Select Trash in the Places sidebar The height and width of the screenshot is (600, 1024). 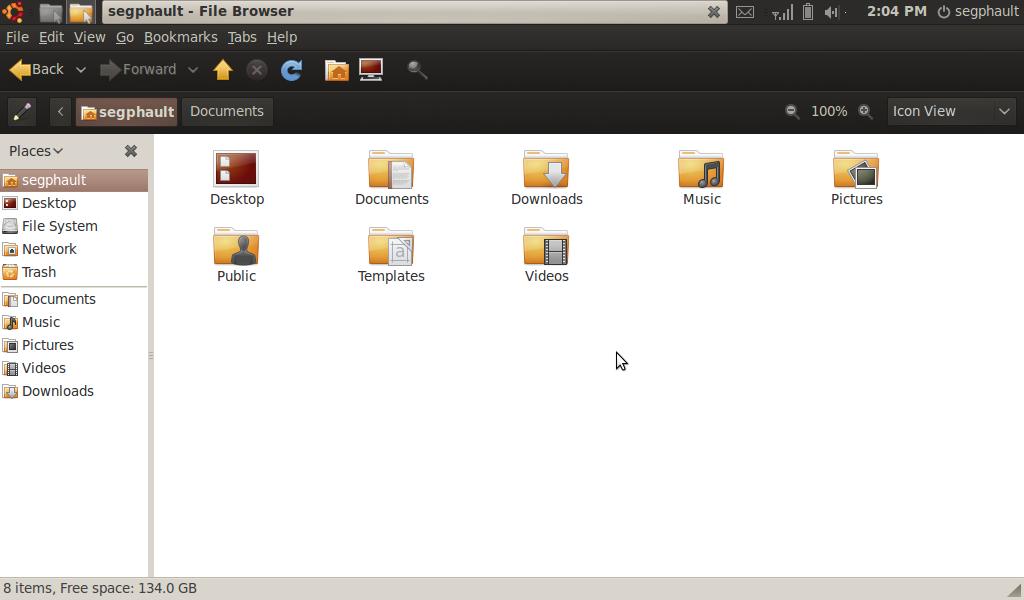point(39,272)
